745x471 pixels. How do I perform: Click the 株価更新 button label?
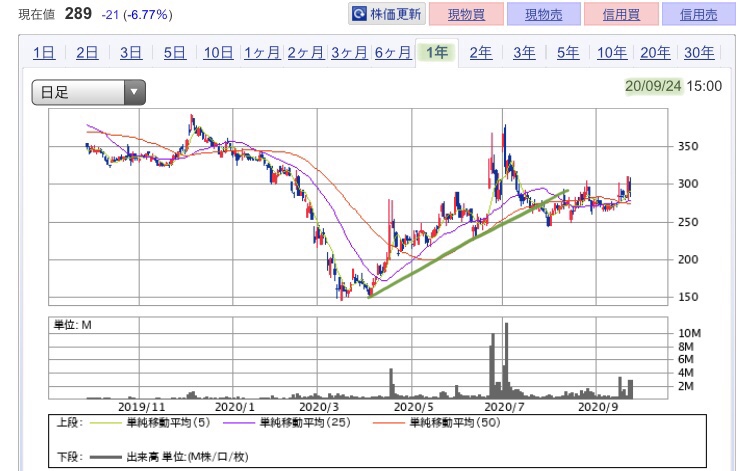395,14
